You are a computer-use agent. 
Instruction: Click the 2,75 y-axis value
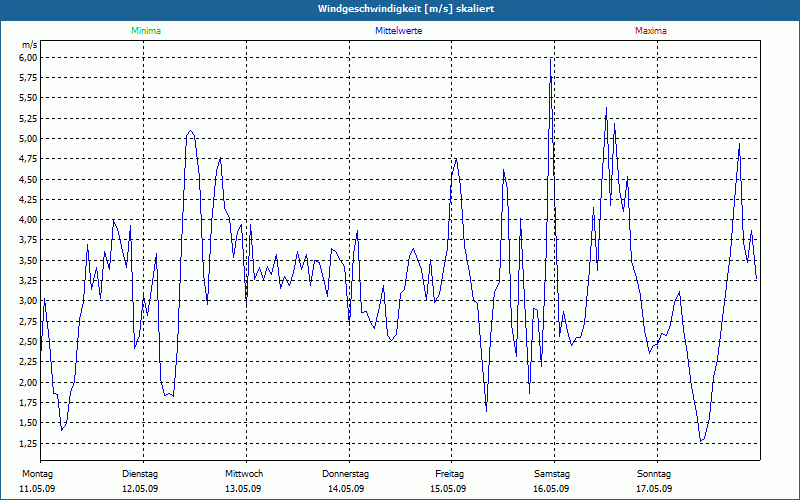click(x=28, y=321)
